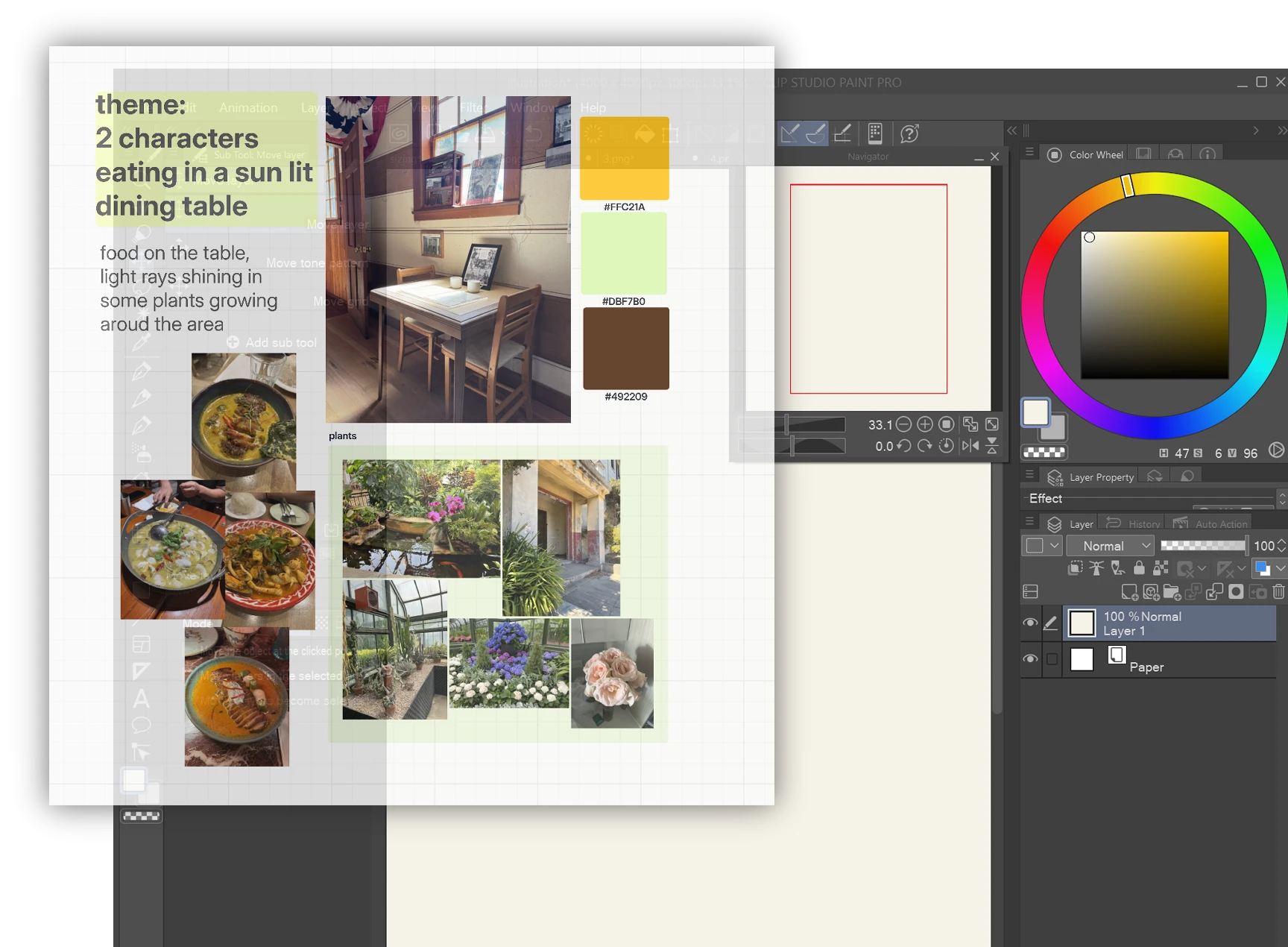Toggle snap to grid in the command bar

(843, 133)
